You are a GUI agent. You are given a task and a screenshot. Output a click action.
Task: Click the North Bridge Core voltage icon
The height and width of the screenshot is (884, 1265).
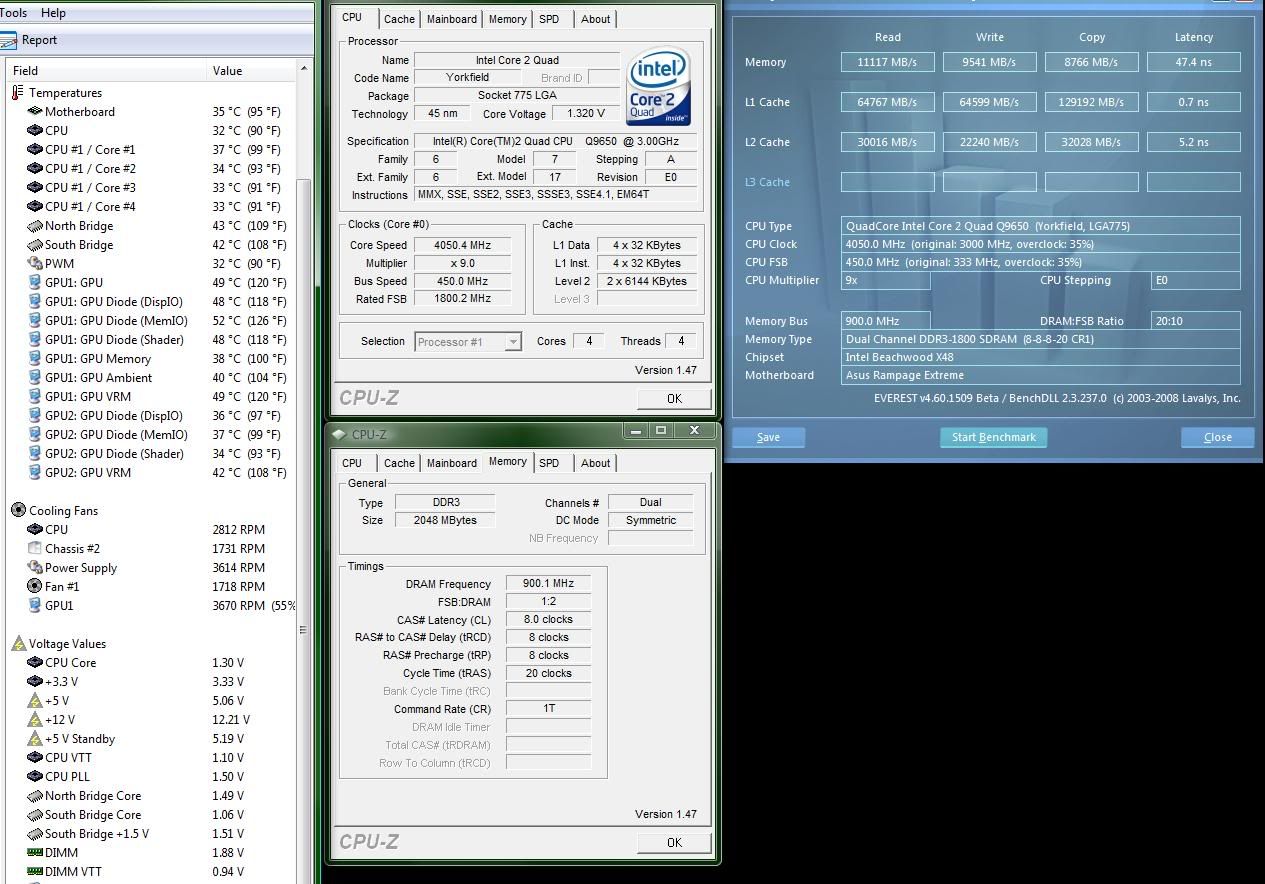click(x=35, y=796)
